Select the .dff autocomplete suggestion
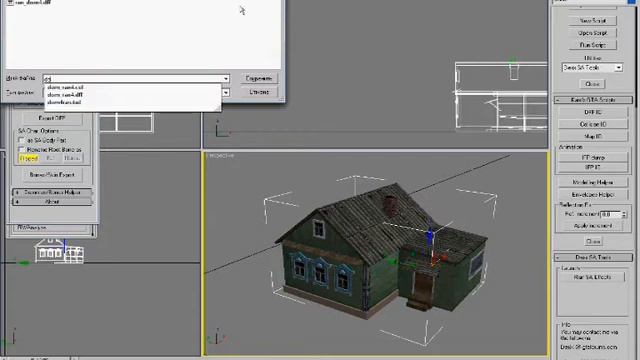Screen dimensions: 640x360 [65, 95]
